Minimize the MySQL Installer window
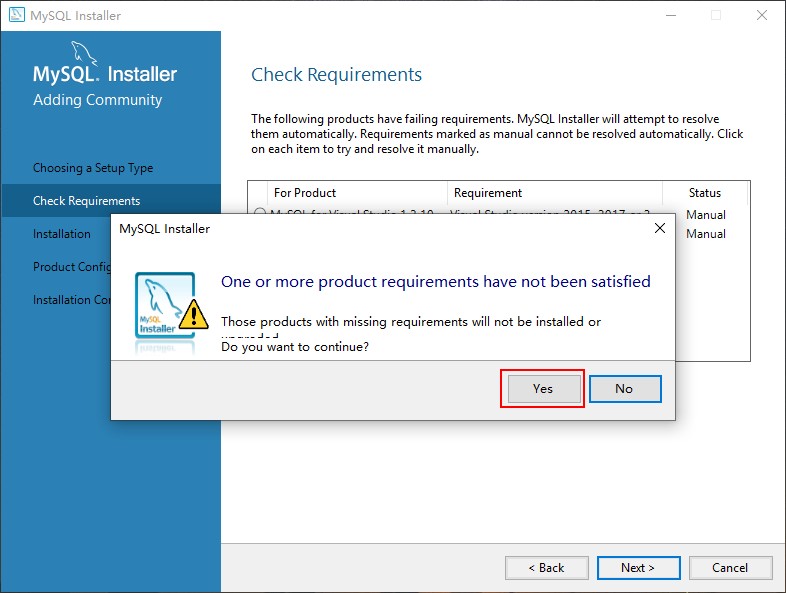The width and height of the screenshot is (786, 593). [x=671, y=15]
